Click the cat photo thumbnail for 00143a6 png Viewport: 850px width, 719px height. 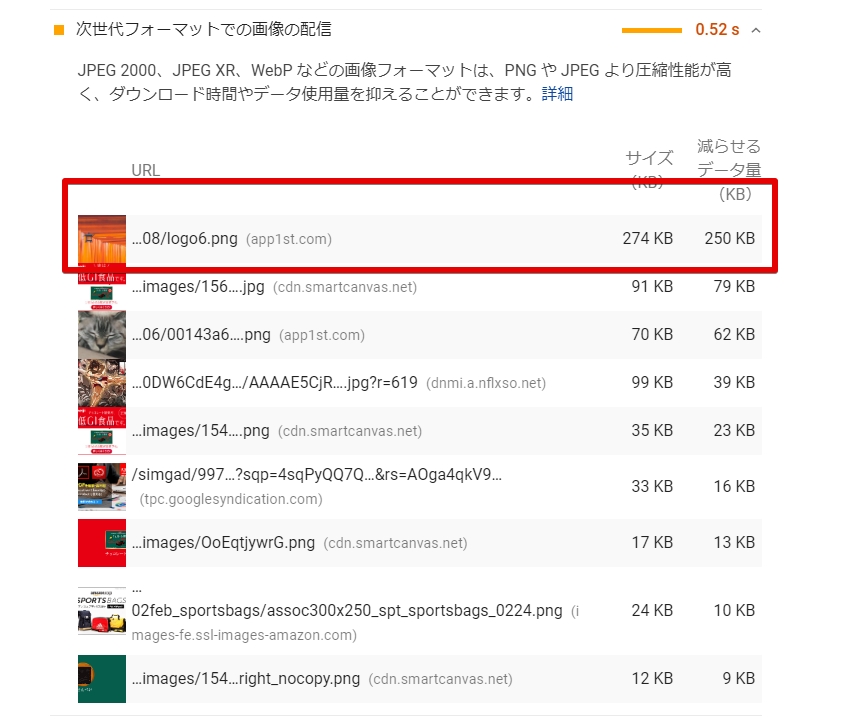click(102, 335)
